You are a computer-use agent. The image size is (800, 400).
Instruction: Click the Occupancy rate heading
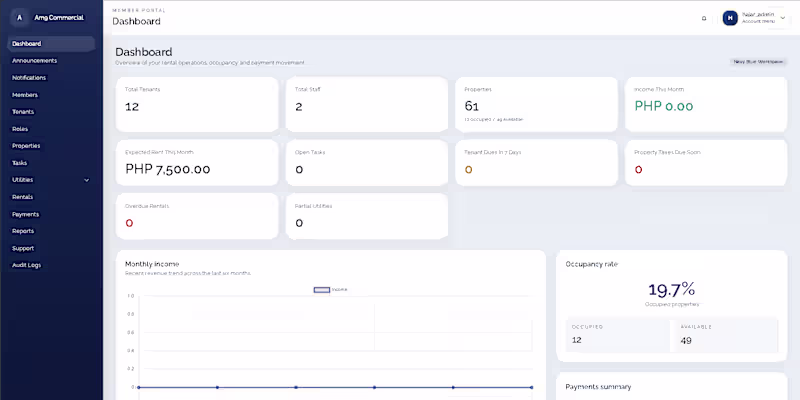591,264
